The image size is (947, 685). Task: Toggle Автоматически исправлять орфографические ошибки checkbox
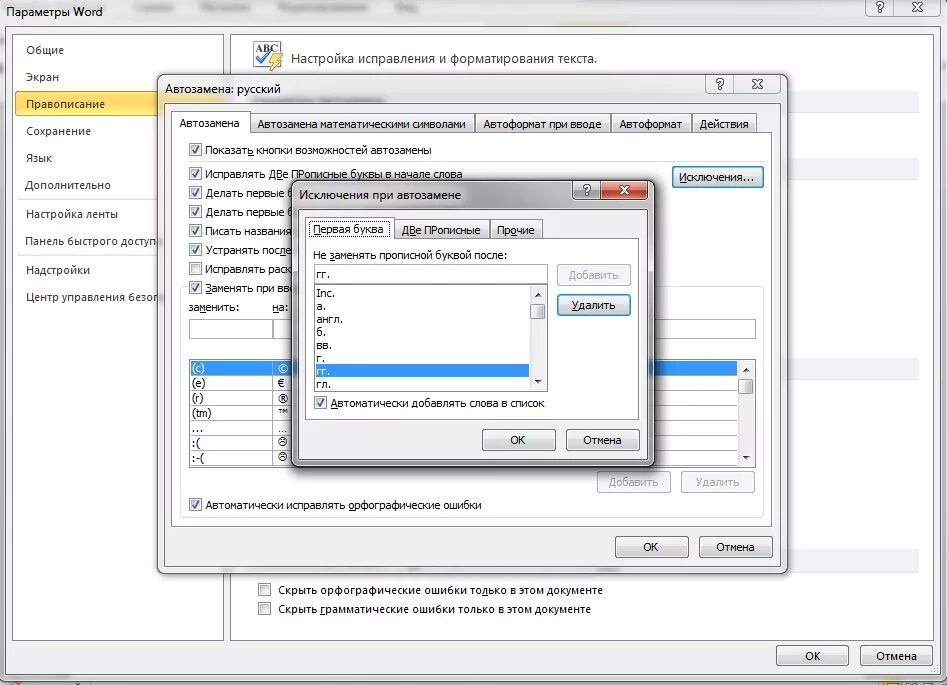(x=195, y=504)
